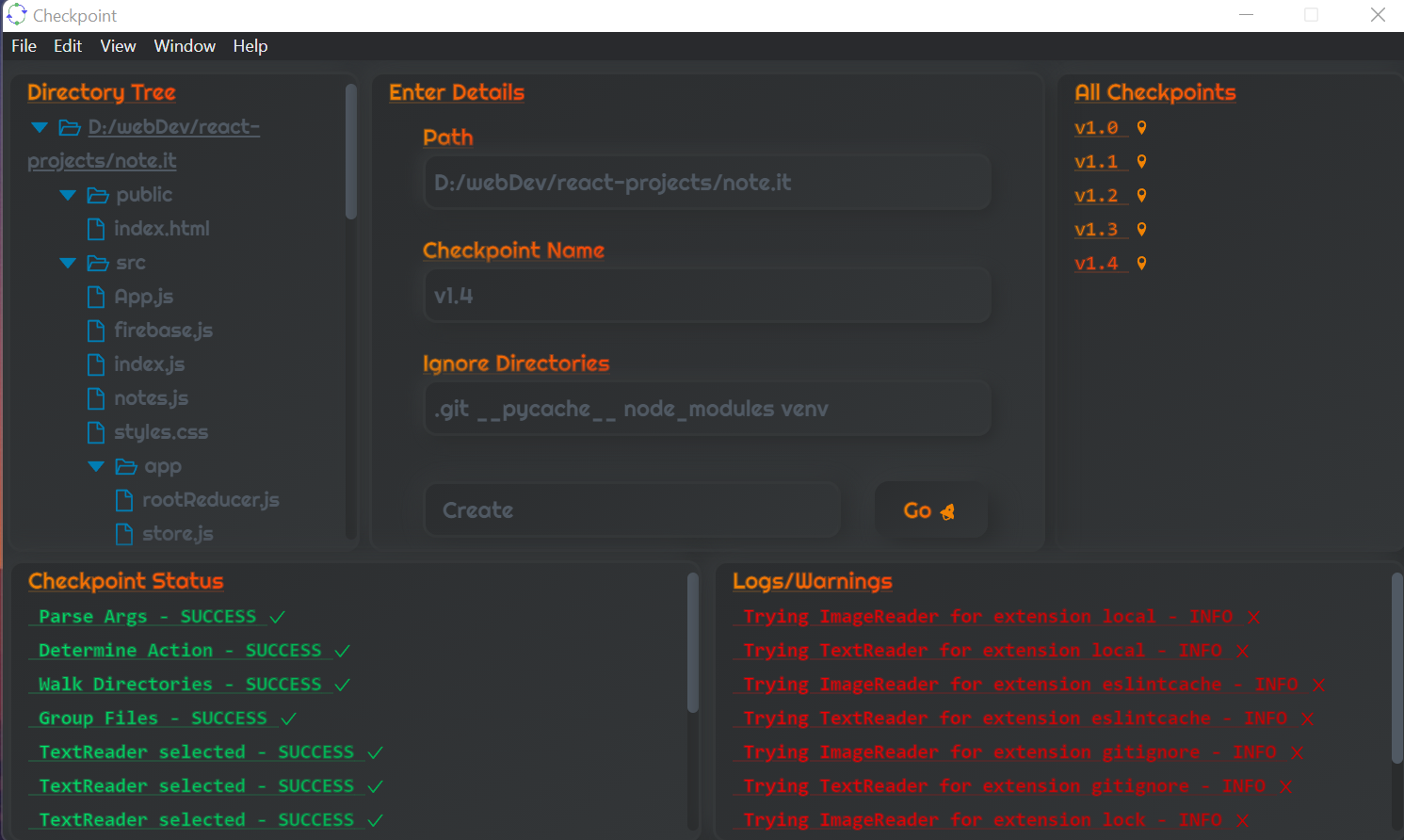Click checkmark beside Group Files SUCCESS
1404x840 pixels.
tap(288, 719)
